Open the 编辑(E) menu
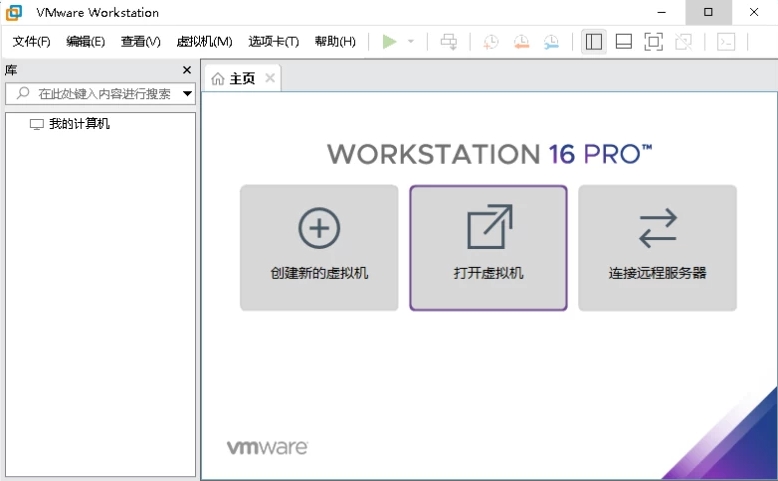The height and width of the screenshot is (481, 778). 85,41
